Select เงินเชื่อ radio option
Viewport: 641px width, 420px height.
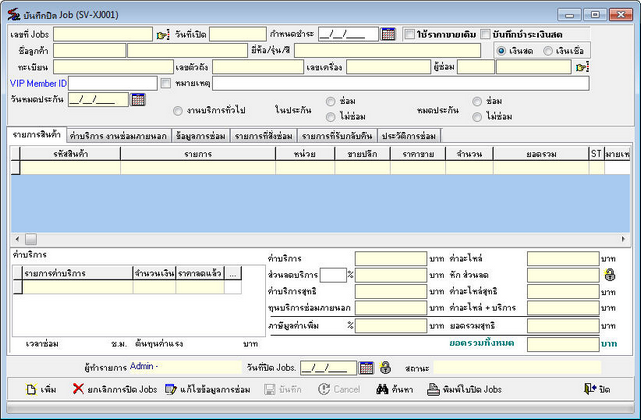tap(548, 51)
